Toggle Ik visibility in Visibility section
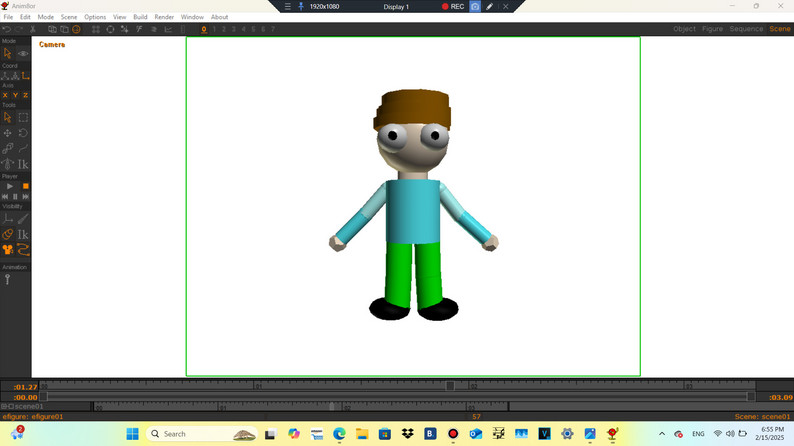The image size is (794, 446). [23, 234]
